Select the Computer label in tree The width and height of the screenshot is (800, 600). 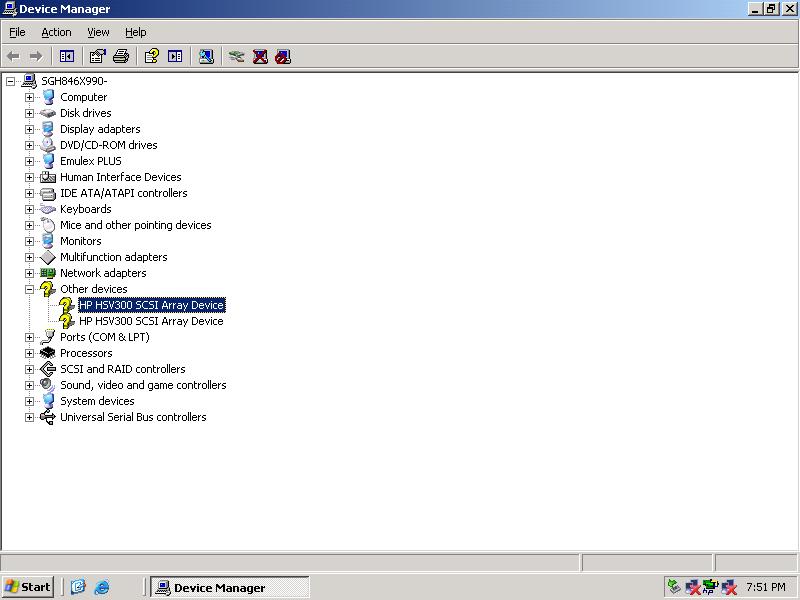click(x=84, y=97)
